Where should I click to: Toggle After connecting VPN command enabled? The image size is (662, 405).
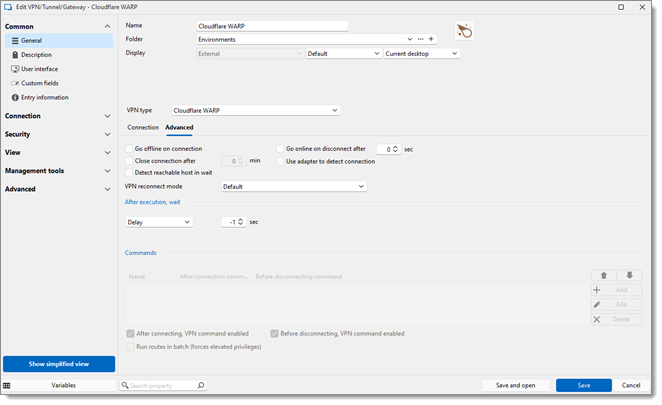(x=130, y=334)
